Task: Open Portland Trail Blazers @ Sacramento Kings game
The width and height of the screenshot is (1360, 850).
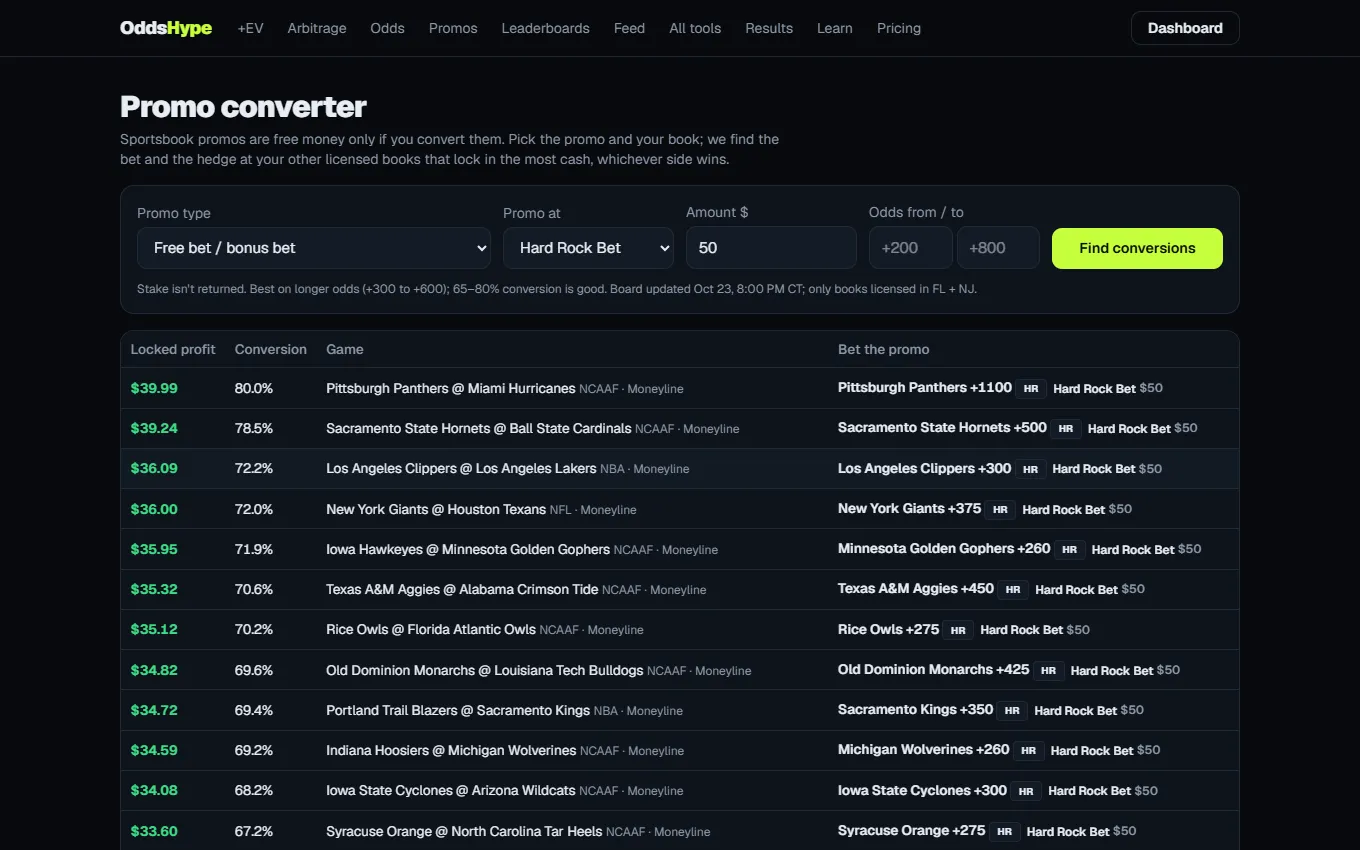Action: coord(458,710)
